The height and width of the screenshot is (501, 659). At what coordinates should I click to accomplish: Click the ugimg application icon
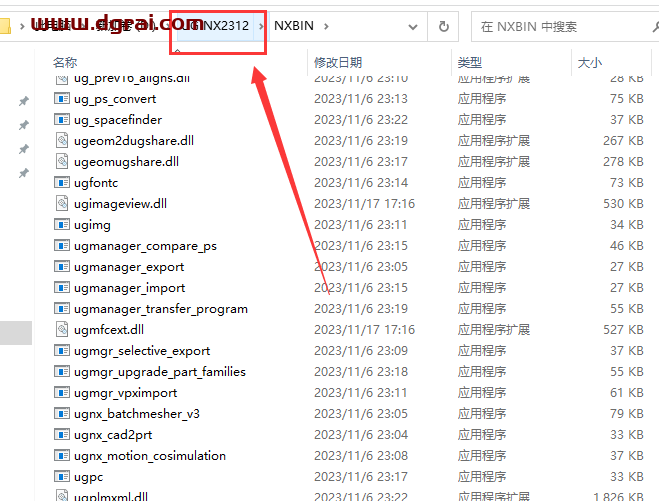62,225
